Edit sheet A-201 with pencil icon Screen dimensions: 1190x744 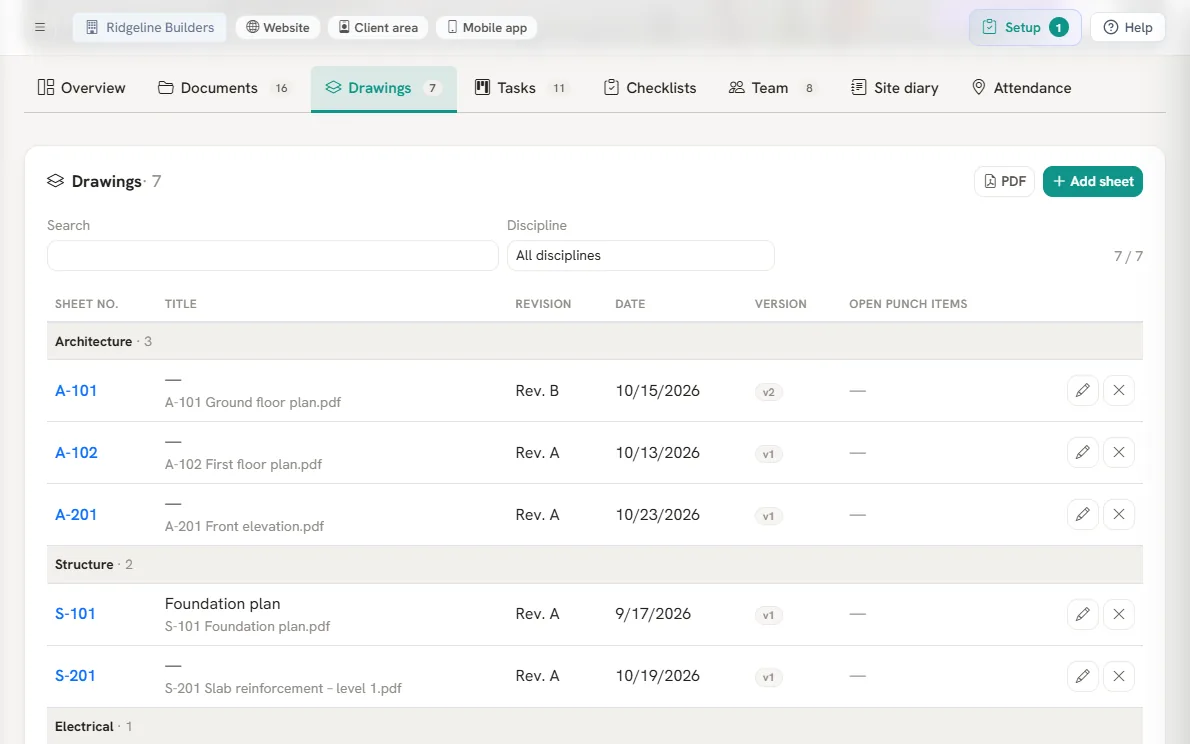point(1082,515)
